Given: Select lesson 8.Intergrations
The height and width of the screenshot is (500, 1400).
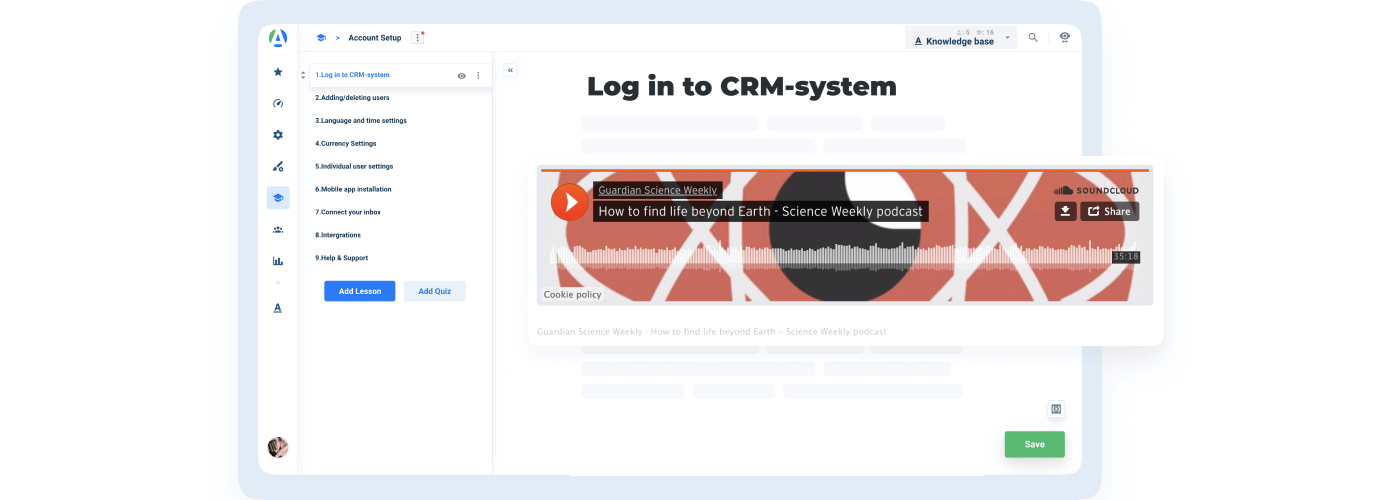Looking at the screenshot, I should [x=338, y=235].
